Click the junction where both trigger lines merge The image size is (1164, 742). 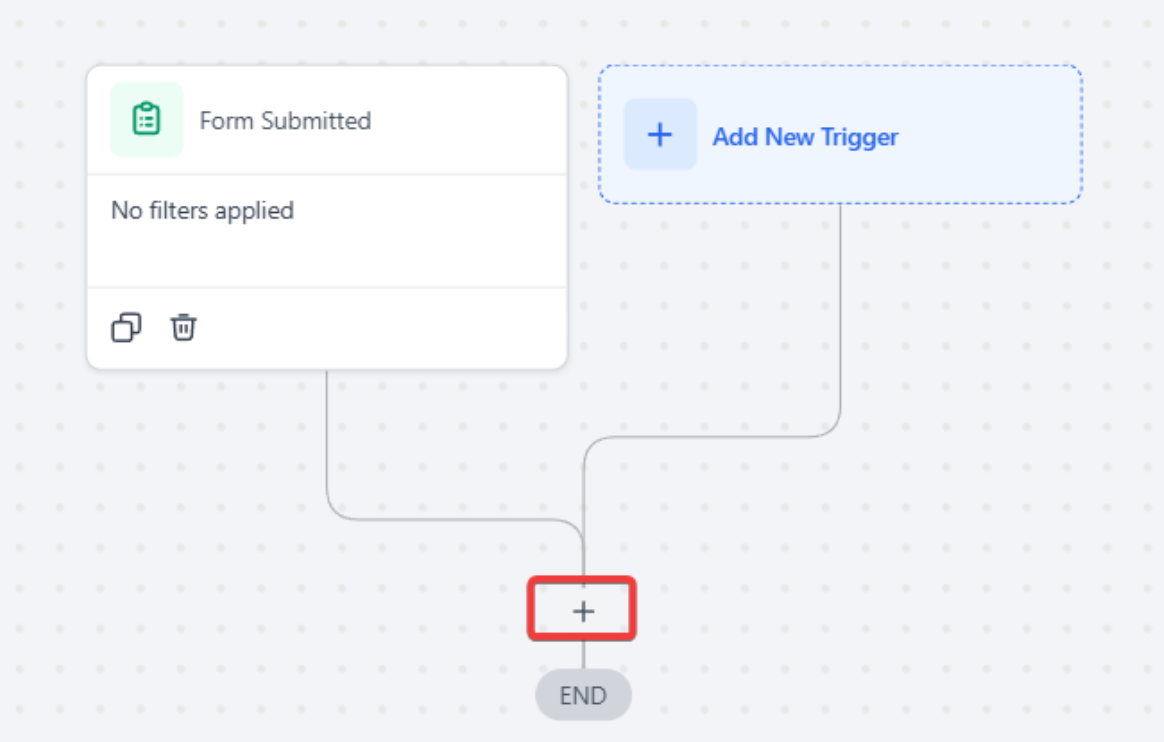click(x=583, y=545)
